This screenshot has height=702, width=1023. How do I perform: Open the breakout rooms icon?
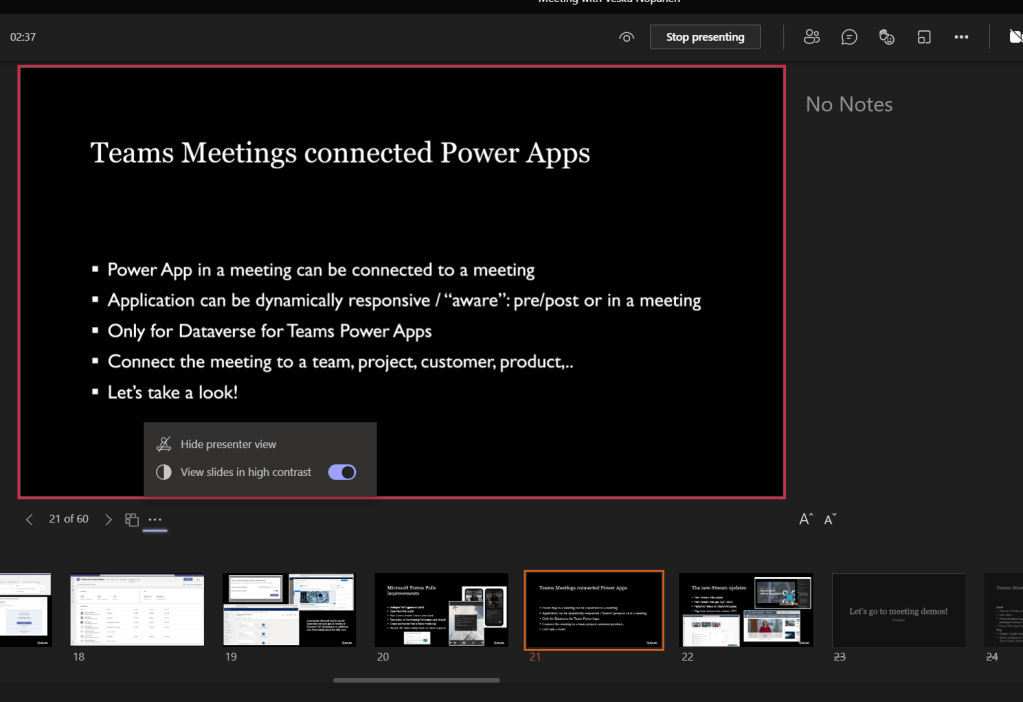click(924, 37)
